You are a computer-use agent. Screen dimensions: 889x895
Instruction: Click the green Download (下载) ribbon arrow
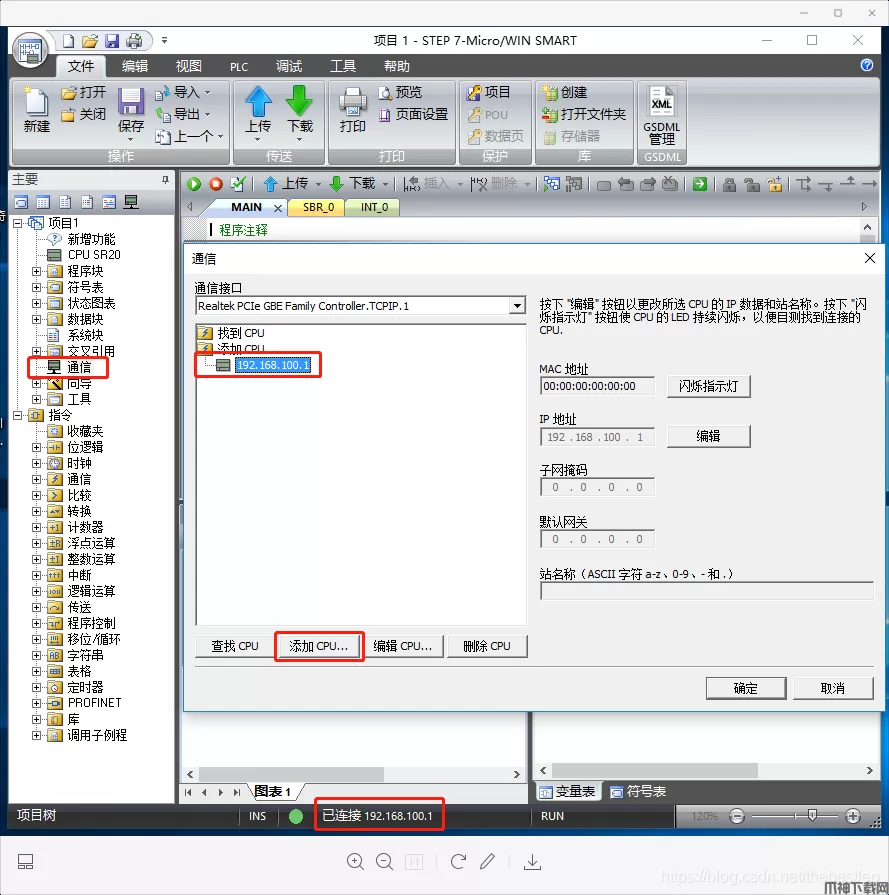coord(299,101)
